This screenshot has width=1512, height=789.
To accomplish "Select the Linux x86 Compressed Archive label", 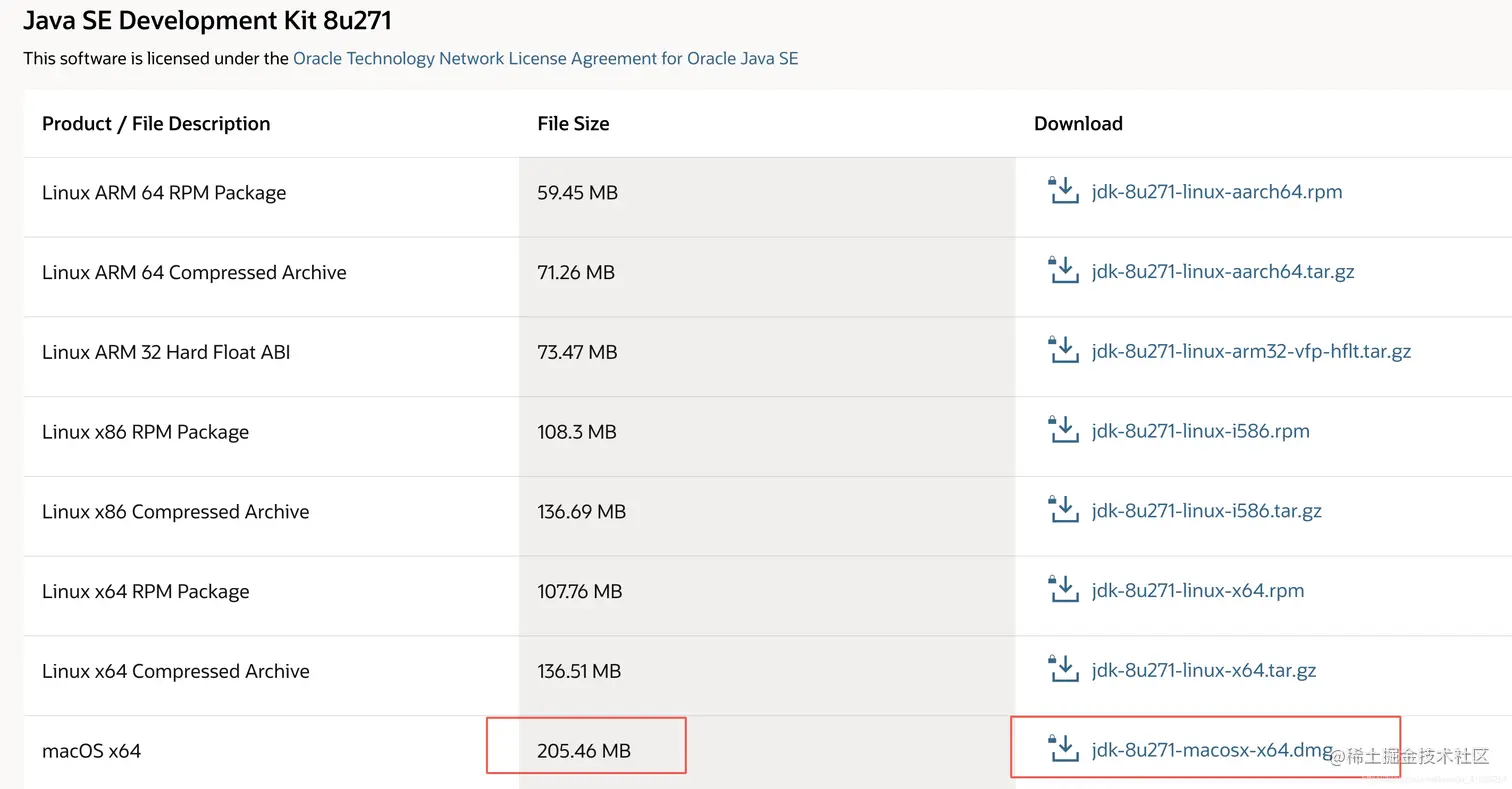I will pos(176,512).
